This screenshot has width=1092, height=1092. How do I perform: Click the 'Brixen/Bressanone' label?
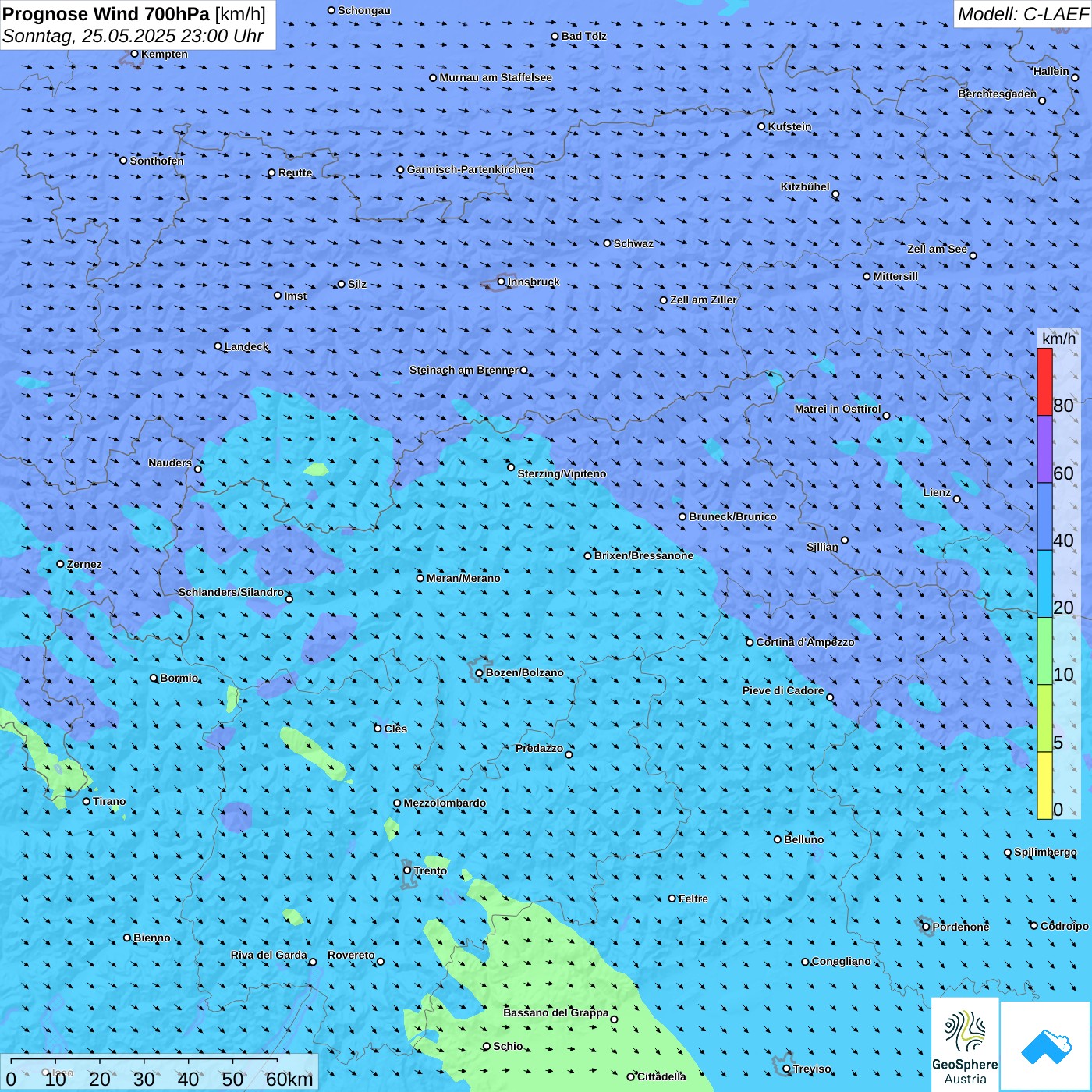643,555
